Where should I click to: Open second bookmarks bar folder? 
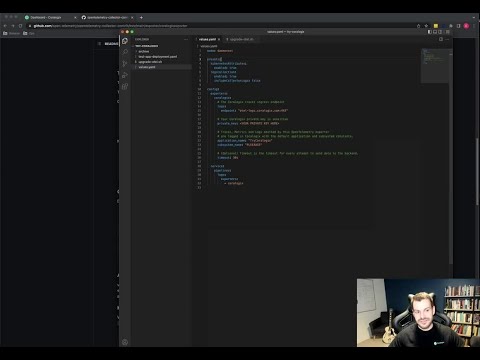tap(29, 33)
